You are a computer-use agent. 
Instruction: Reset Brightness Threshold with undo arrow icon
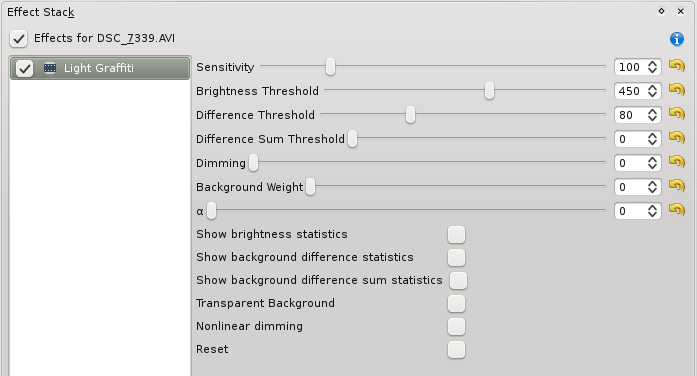[x=677, y=90]
